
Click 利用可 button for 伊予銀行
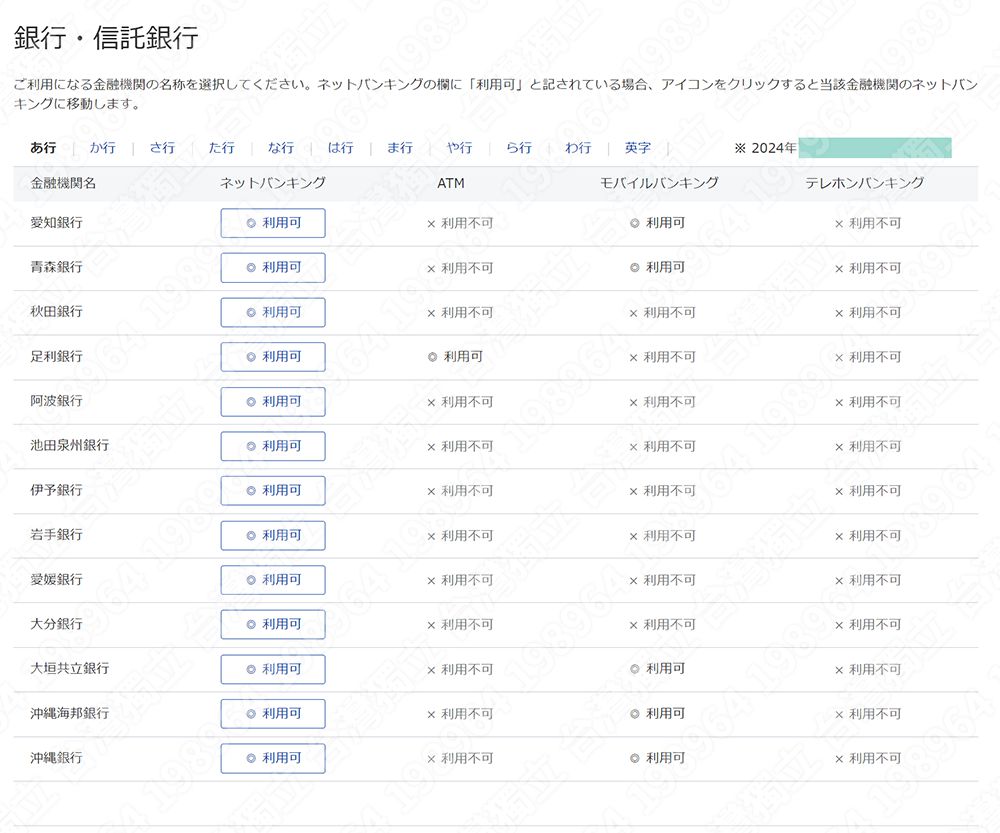pos(273,491)
